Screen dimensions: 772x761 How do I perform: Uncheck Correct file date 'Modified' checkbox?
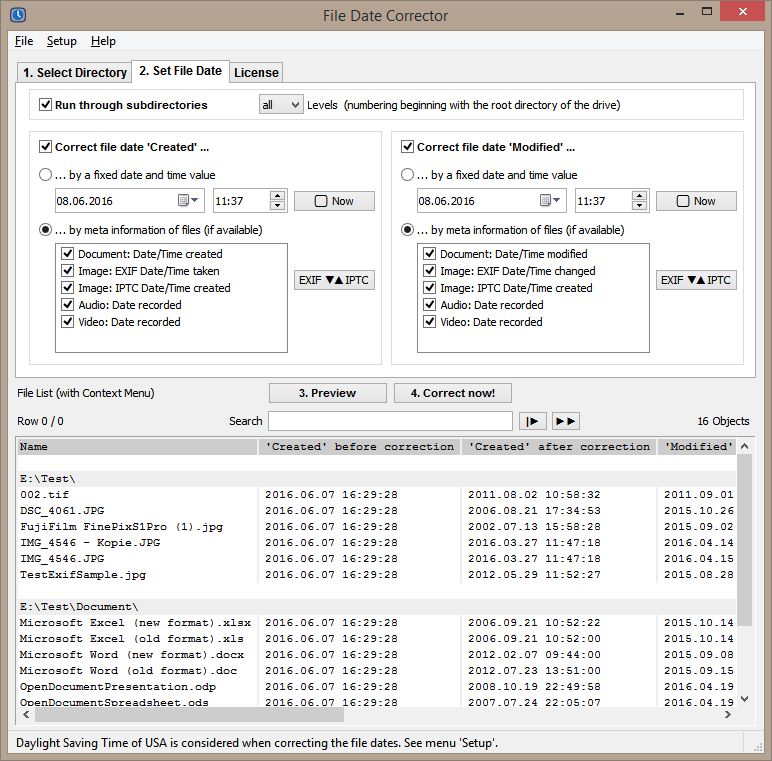coord(408,147)
